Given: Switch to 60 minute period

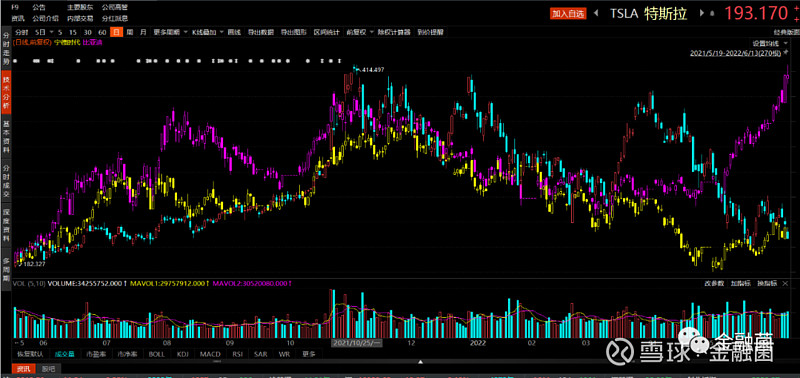Looking at the screenshot, I should tap(102, 32).
